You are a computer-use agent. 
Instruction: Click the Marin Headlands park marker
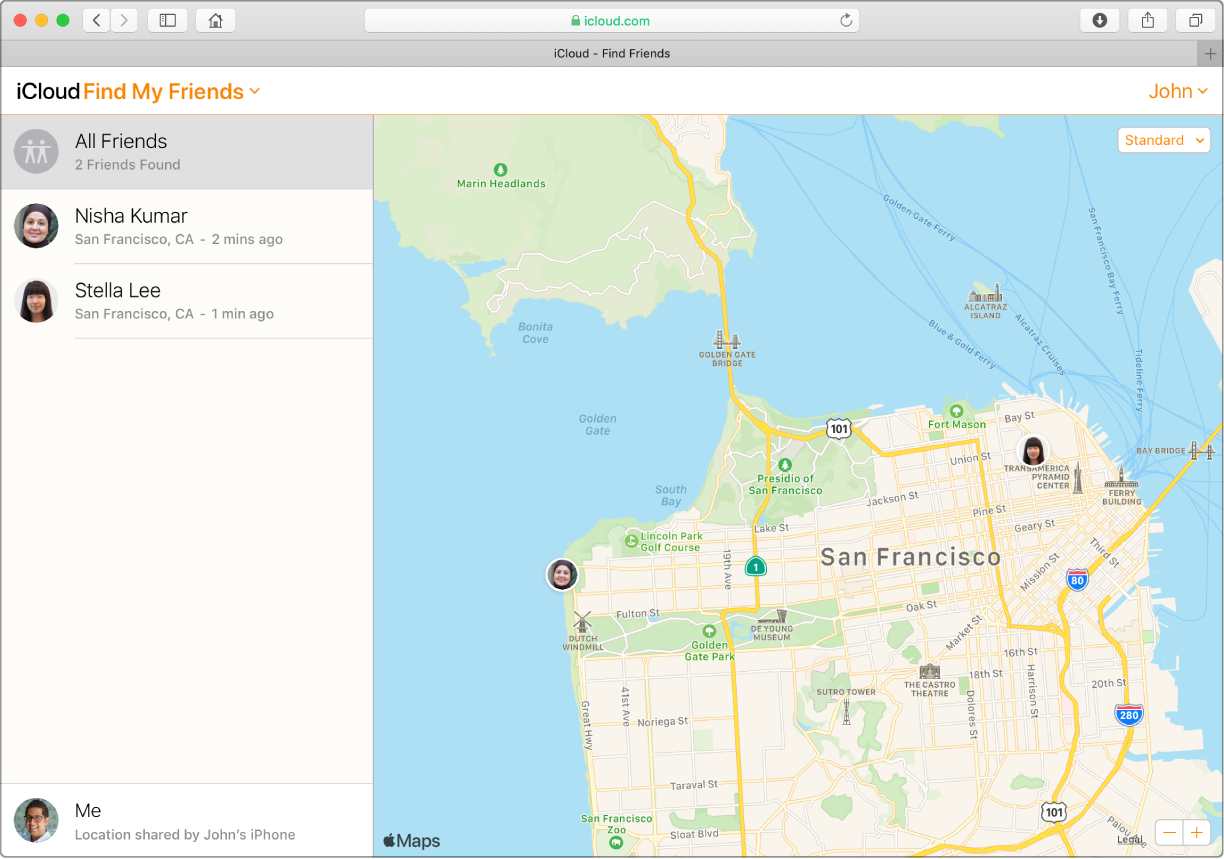coord(501,170)
